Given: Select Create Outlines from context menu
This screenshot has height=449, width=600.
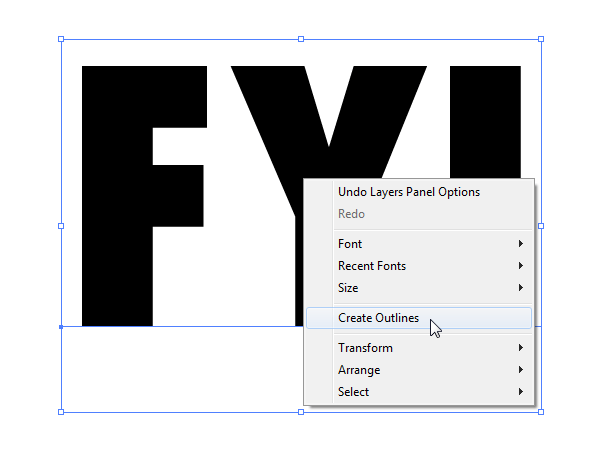Looking at the screenshot, I should 419,318.
